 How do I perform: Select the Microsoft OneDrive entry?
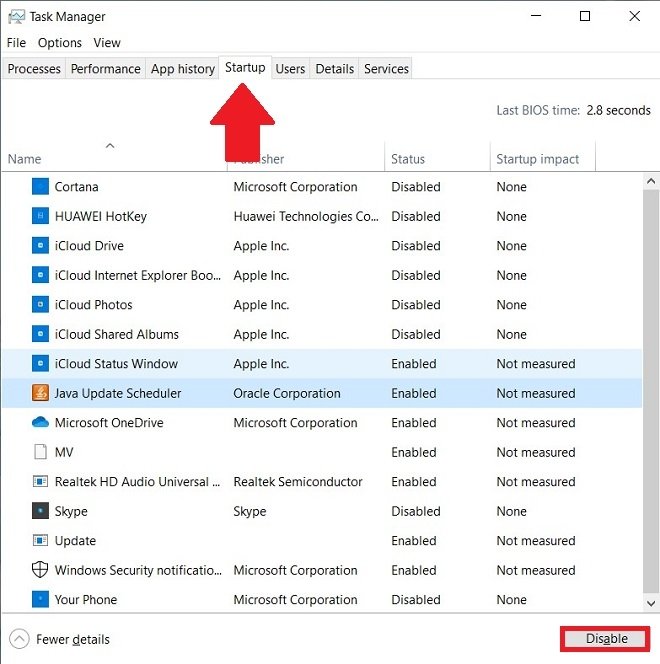pos(109,423)
